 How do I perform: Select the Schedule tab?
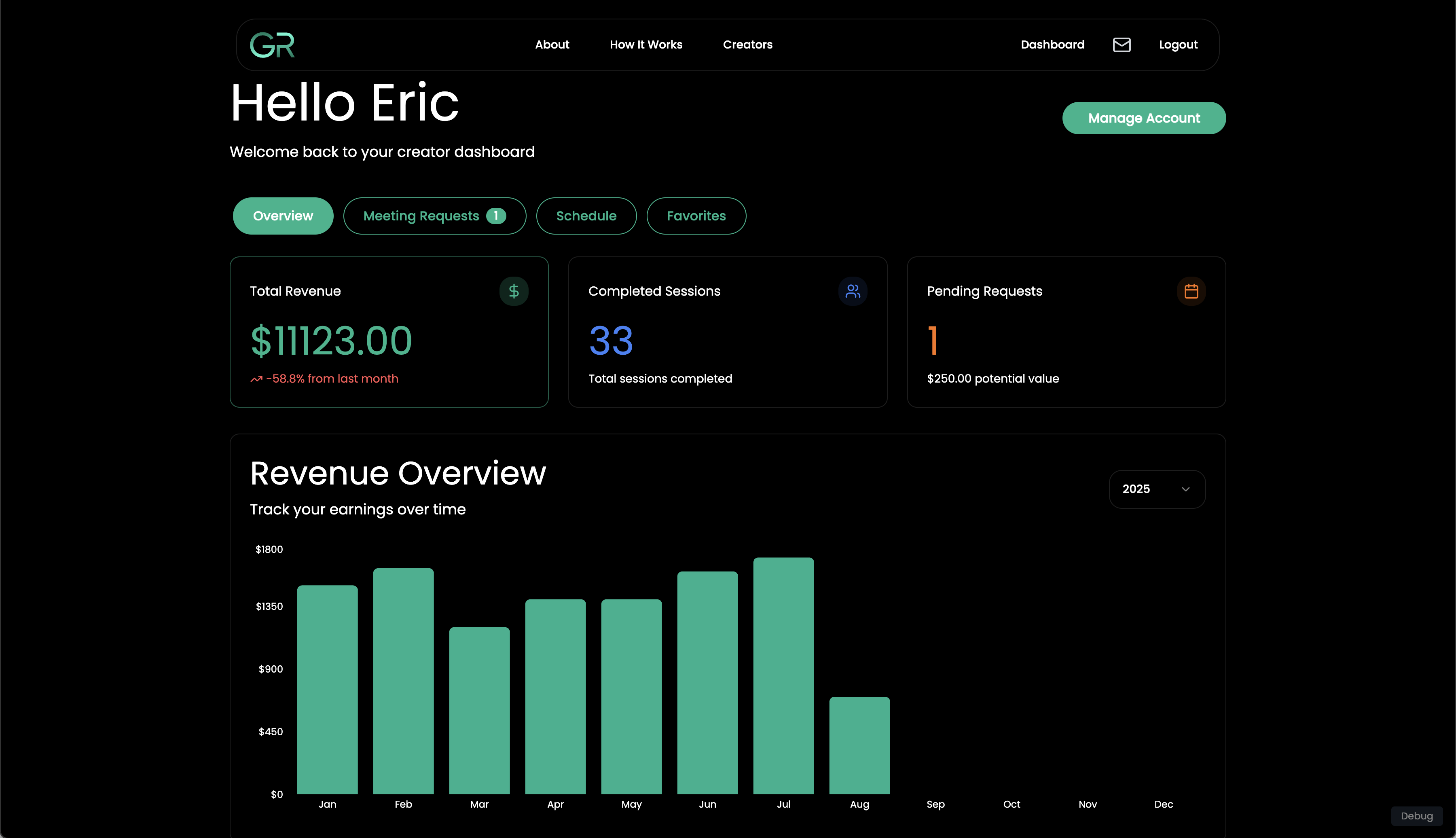[x=586, y=216]
